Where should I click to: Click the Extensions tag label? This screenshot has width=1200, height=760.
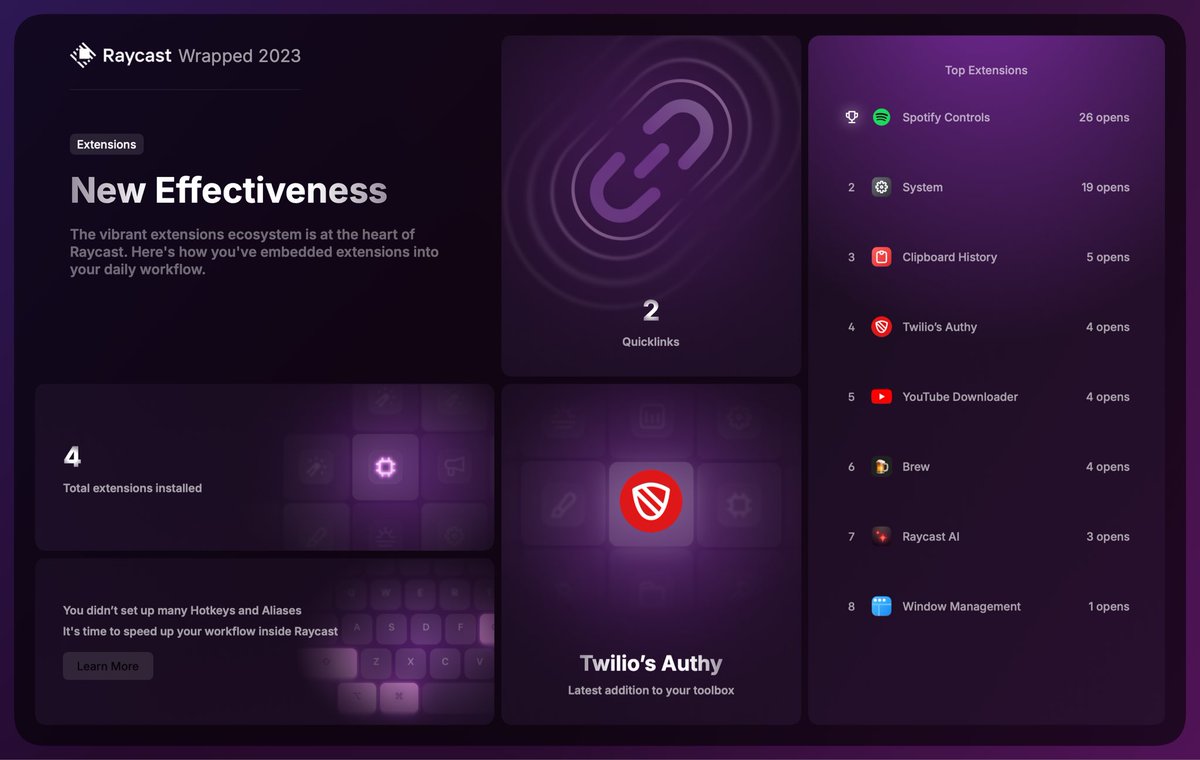107,144
